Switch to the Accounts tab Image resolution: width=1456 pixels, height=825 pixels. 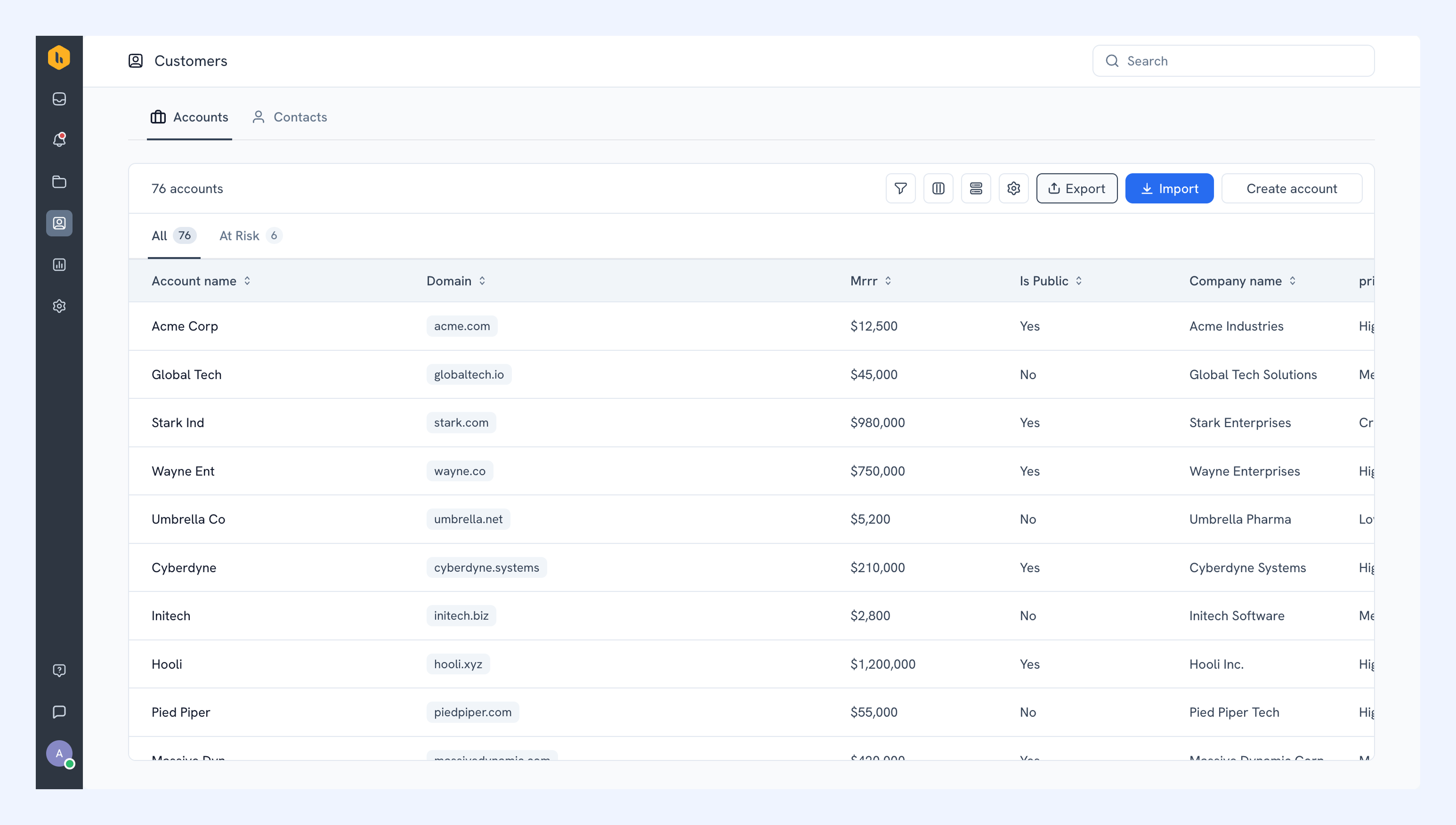tap(189, 117)
